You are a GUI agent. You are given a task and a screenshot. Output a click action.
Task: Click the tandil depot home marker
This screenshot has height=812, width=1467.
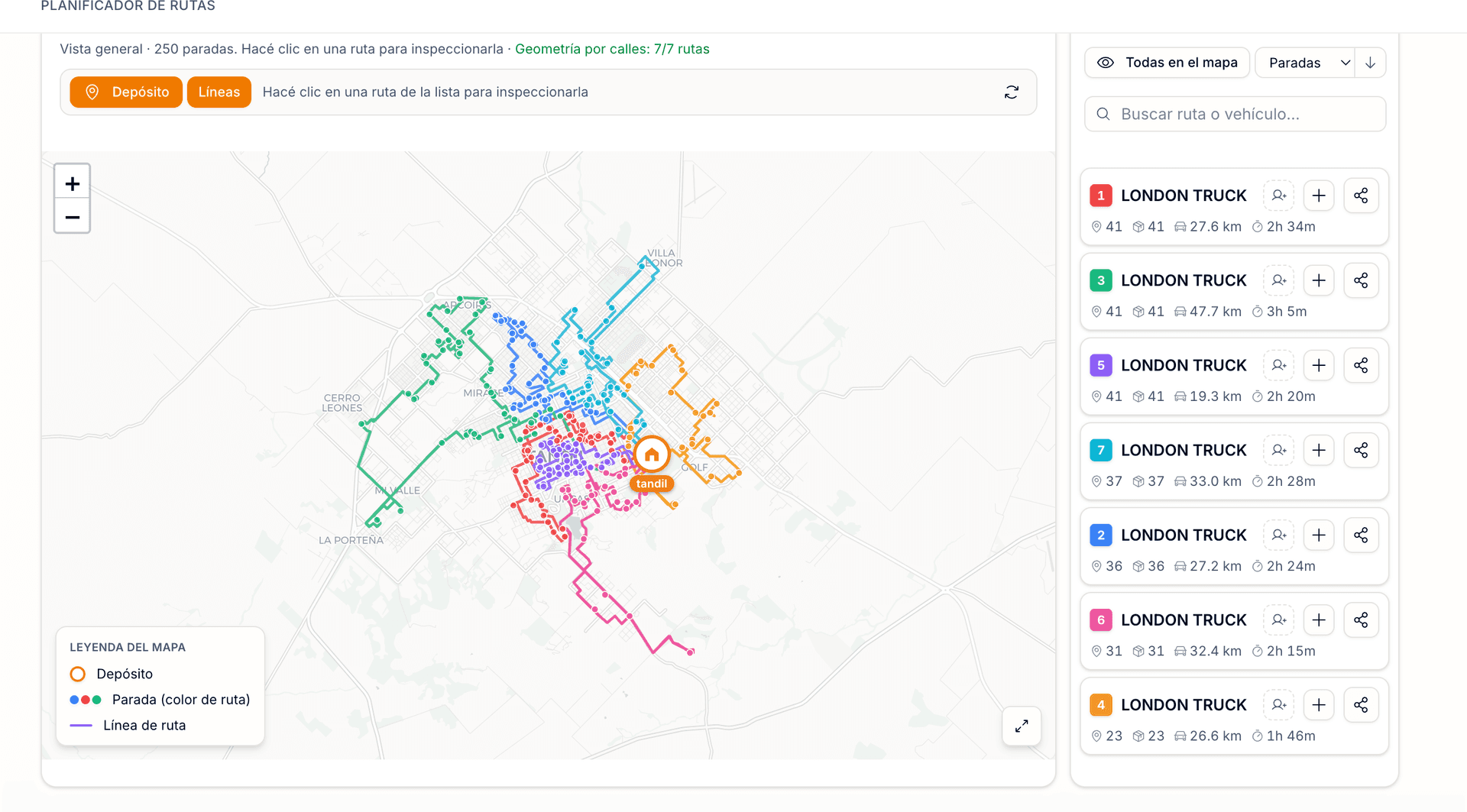(x=652, y=455)
